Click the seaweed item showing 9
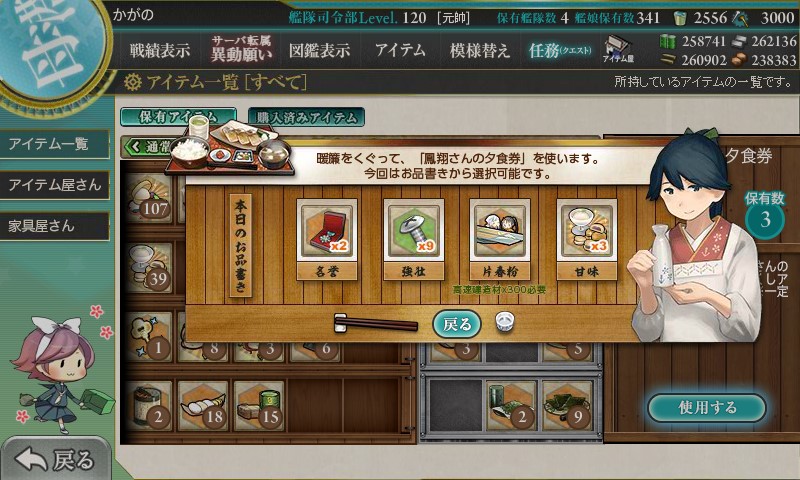This screenshot has height=480, width=800. pos(568,407)
